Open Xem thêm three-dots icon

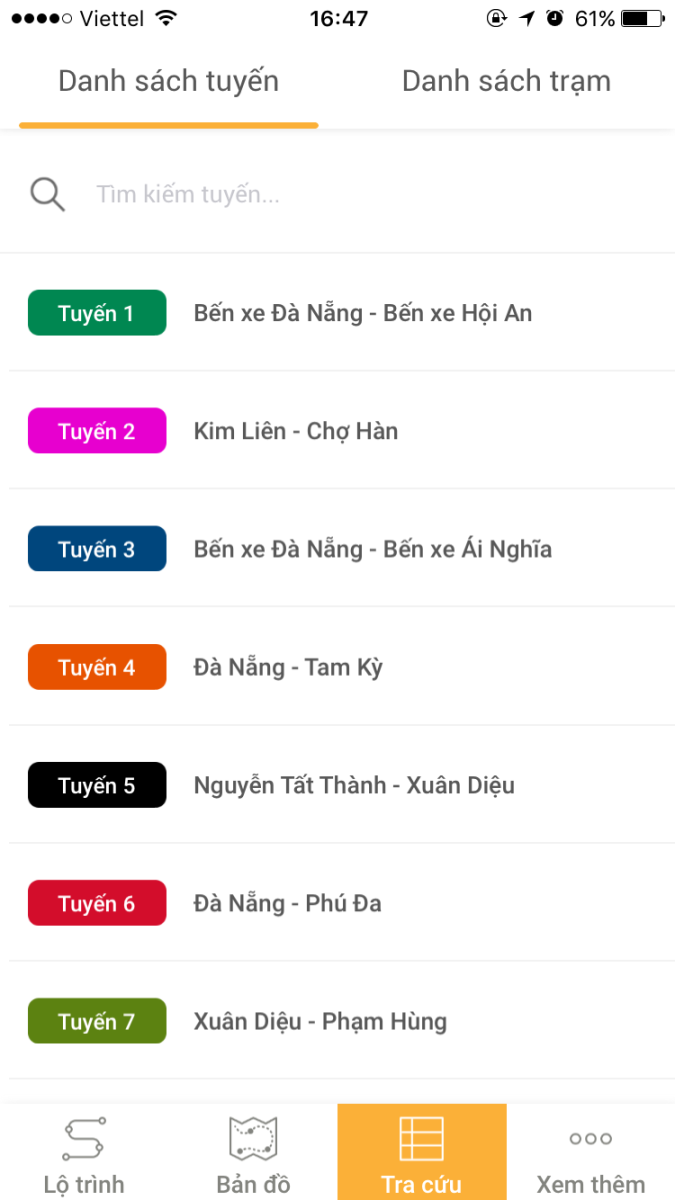click(591, 1138)
